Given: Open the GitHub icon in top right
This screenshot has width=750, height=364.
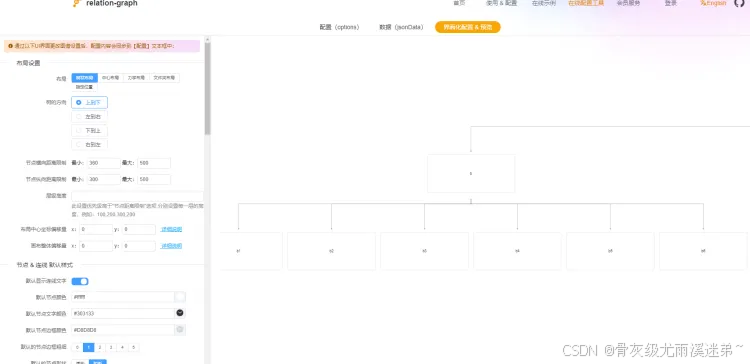Looking at the screenshot, I should (739, 3).
